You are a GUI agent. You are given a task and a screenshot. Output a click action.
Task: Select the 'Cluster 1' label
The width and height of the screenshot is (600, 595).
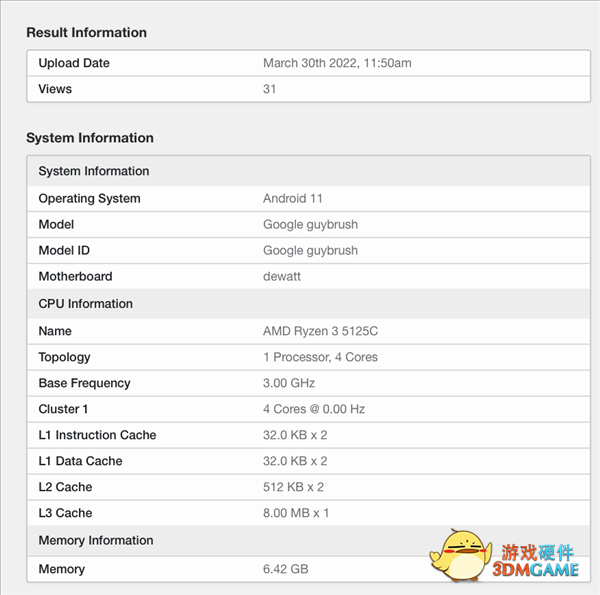[64, 409]
